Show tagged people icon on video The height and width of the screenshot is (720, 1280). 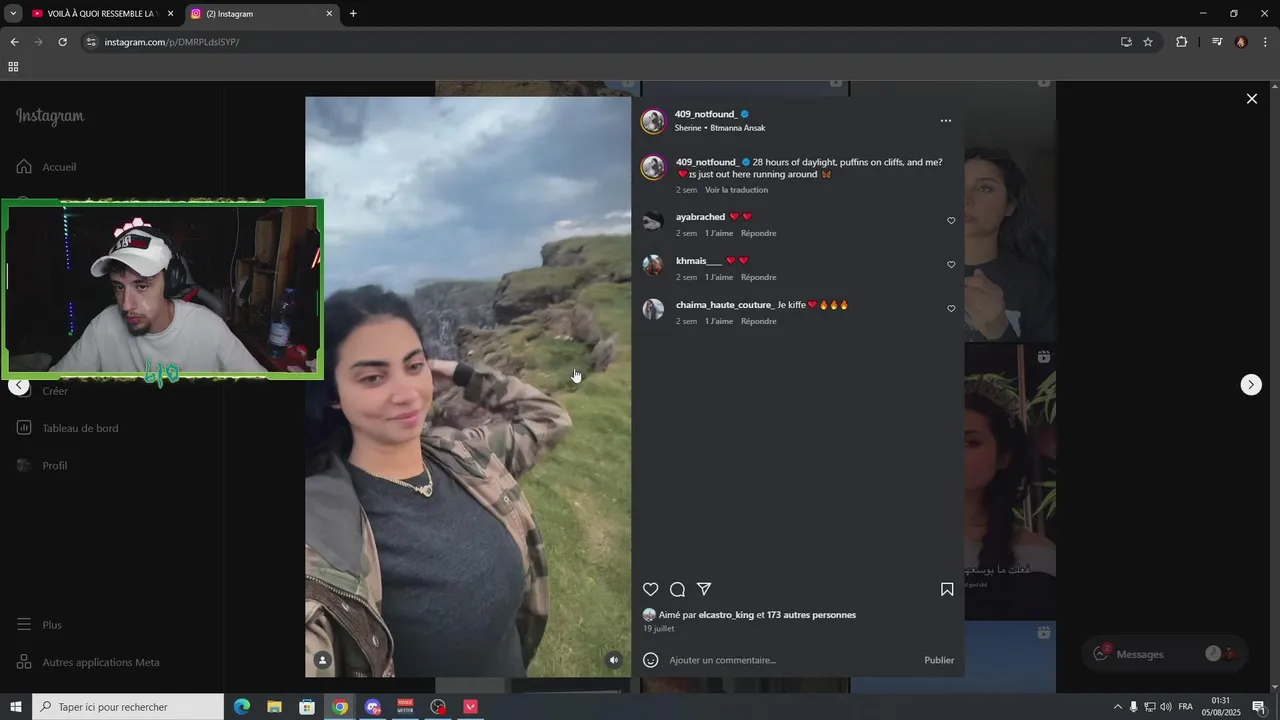323,660
